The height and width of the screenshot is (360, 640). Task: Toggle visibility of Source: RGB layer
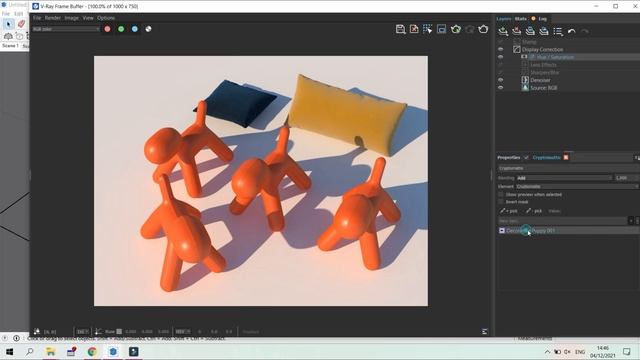pyautogui.click(x=500, y=88)
